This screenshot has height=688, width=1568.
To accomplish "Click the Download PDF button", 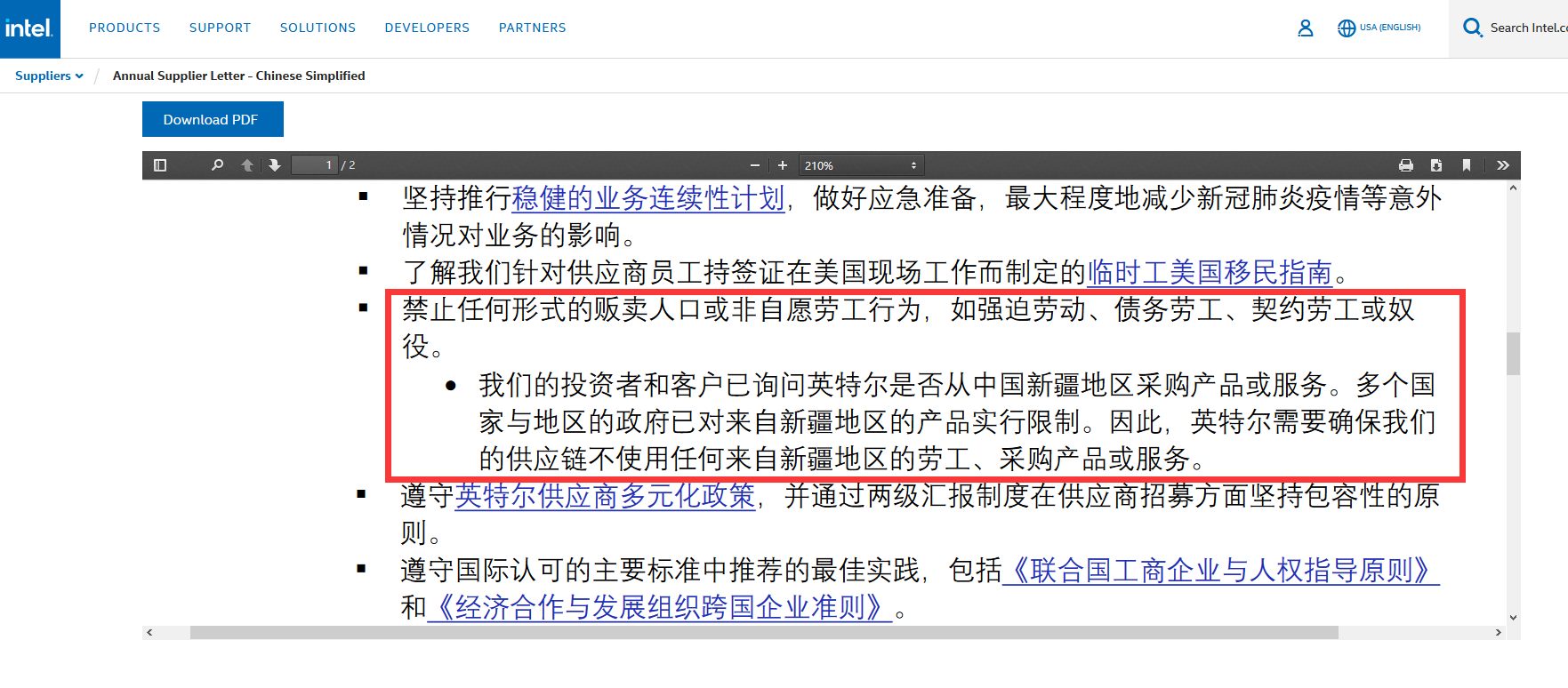I will (x=213, y=119).
